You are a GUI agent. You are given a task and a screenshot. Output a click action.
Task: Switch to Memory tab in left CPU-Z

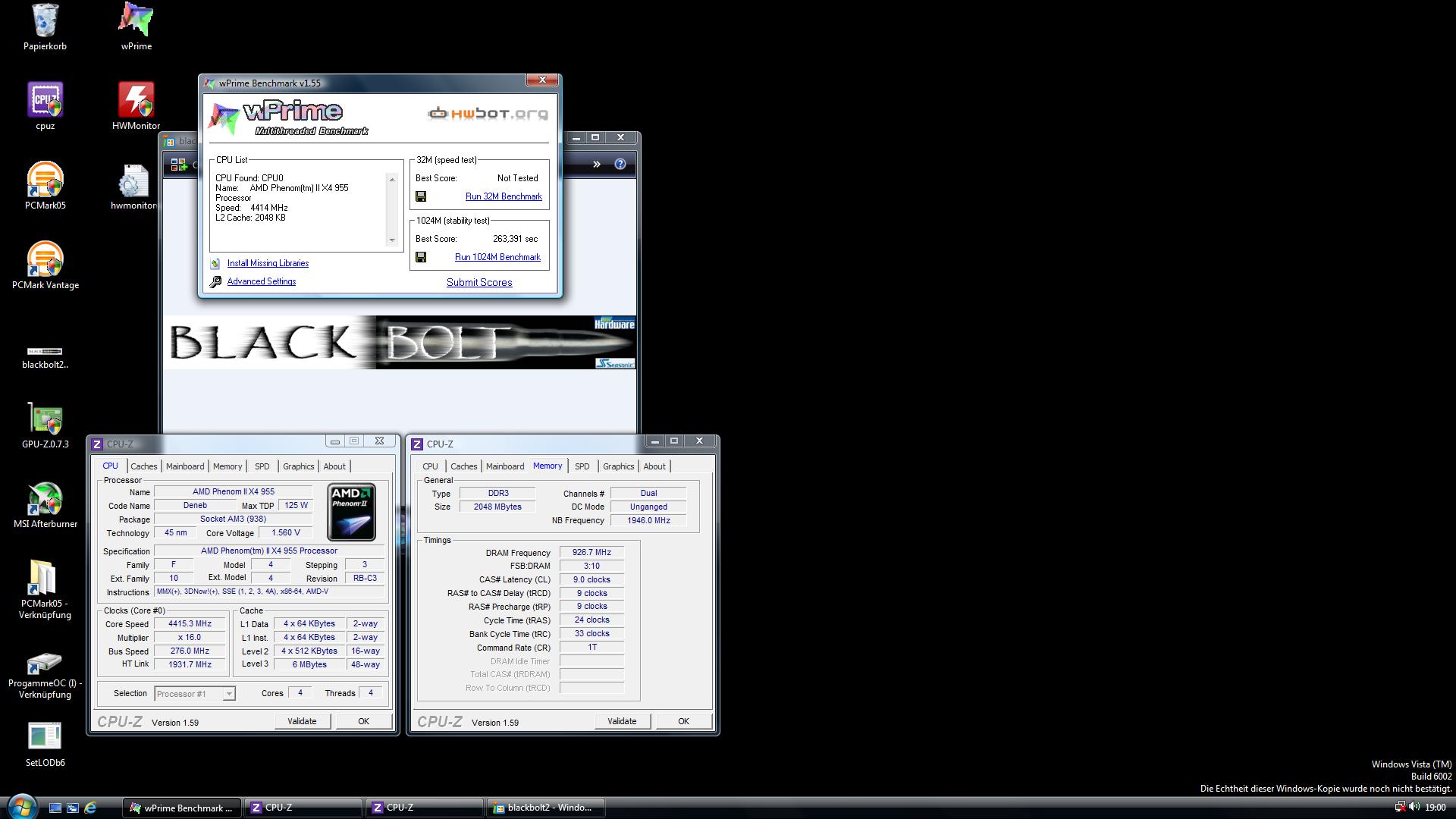[227, 466]
